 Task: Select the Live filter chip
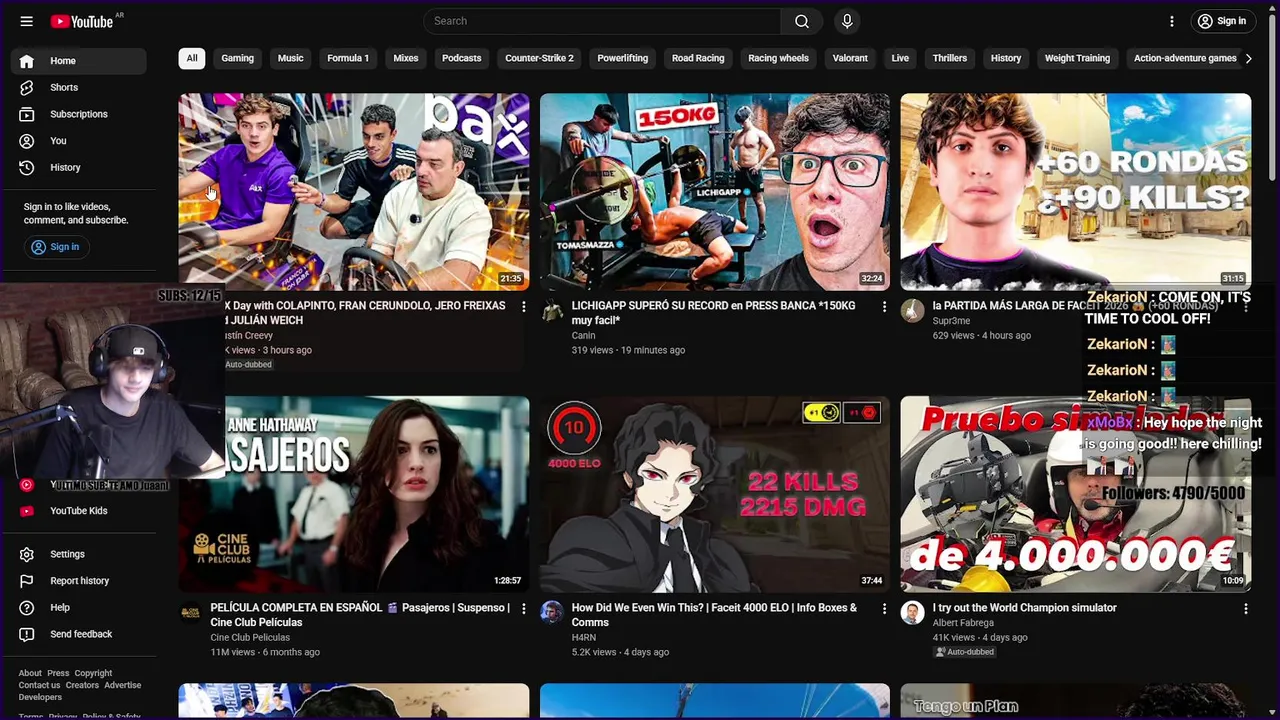[x=900, y=58]
